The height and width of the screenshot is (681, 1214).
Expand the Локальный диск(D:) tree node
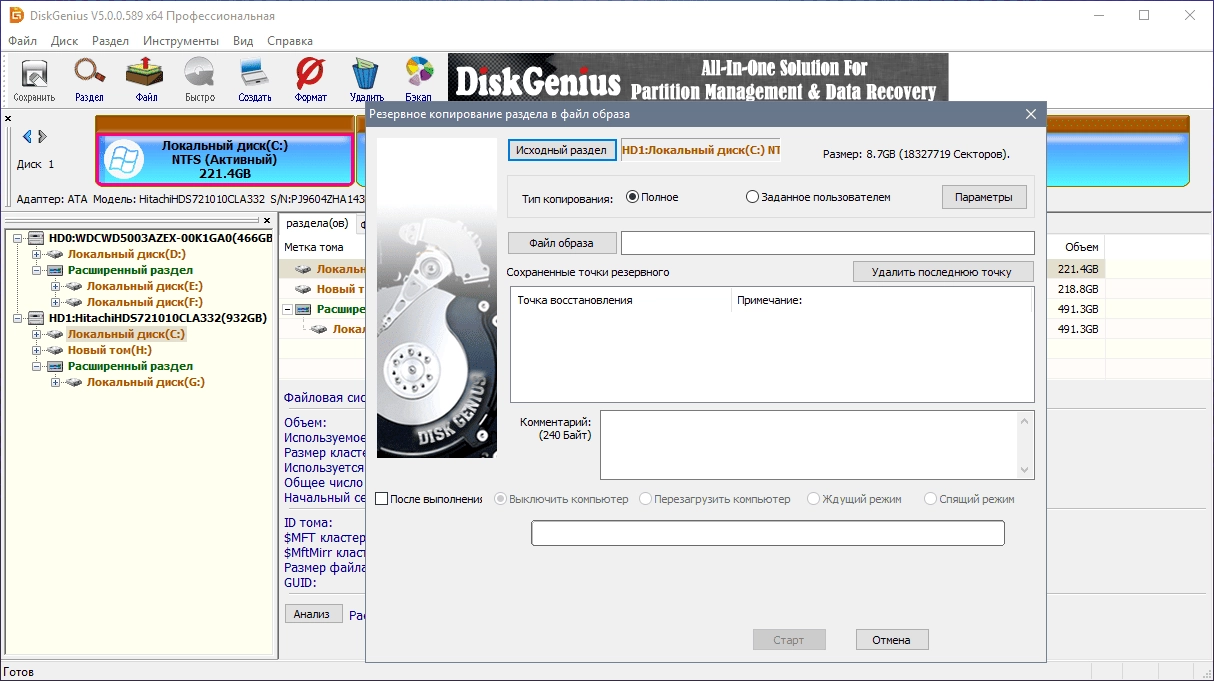(37, 254)
